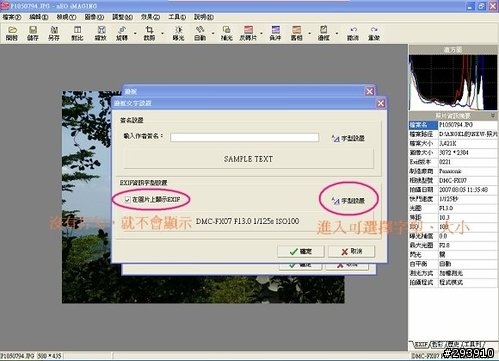Viewport: 499px width, 361px height.
Task: Open the 編輯 edit menu
Action: [39, 17]
